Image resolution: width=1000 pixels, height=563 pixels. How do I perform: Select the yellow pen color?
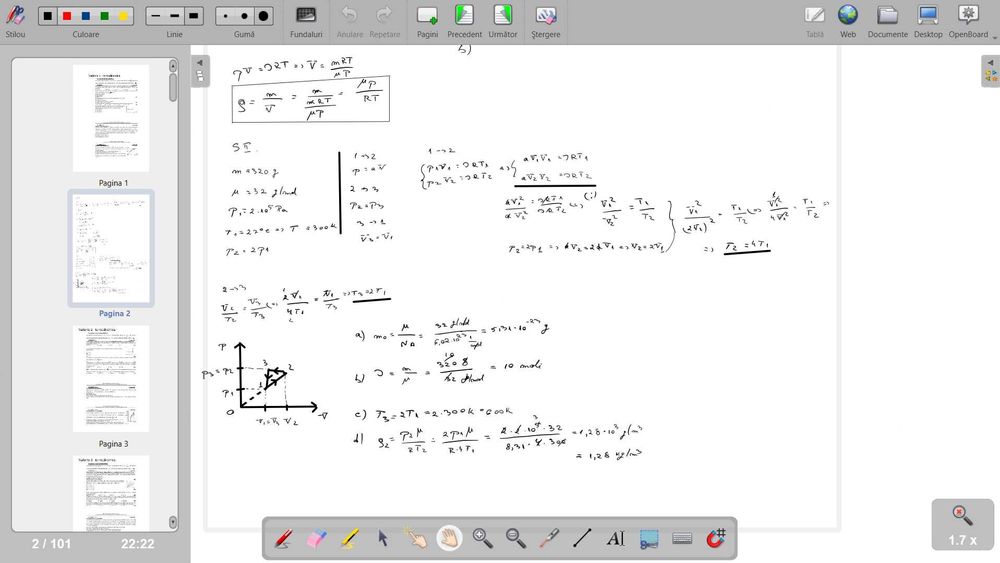click(123, 16)
